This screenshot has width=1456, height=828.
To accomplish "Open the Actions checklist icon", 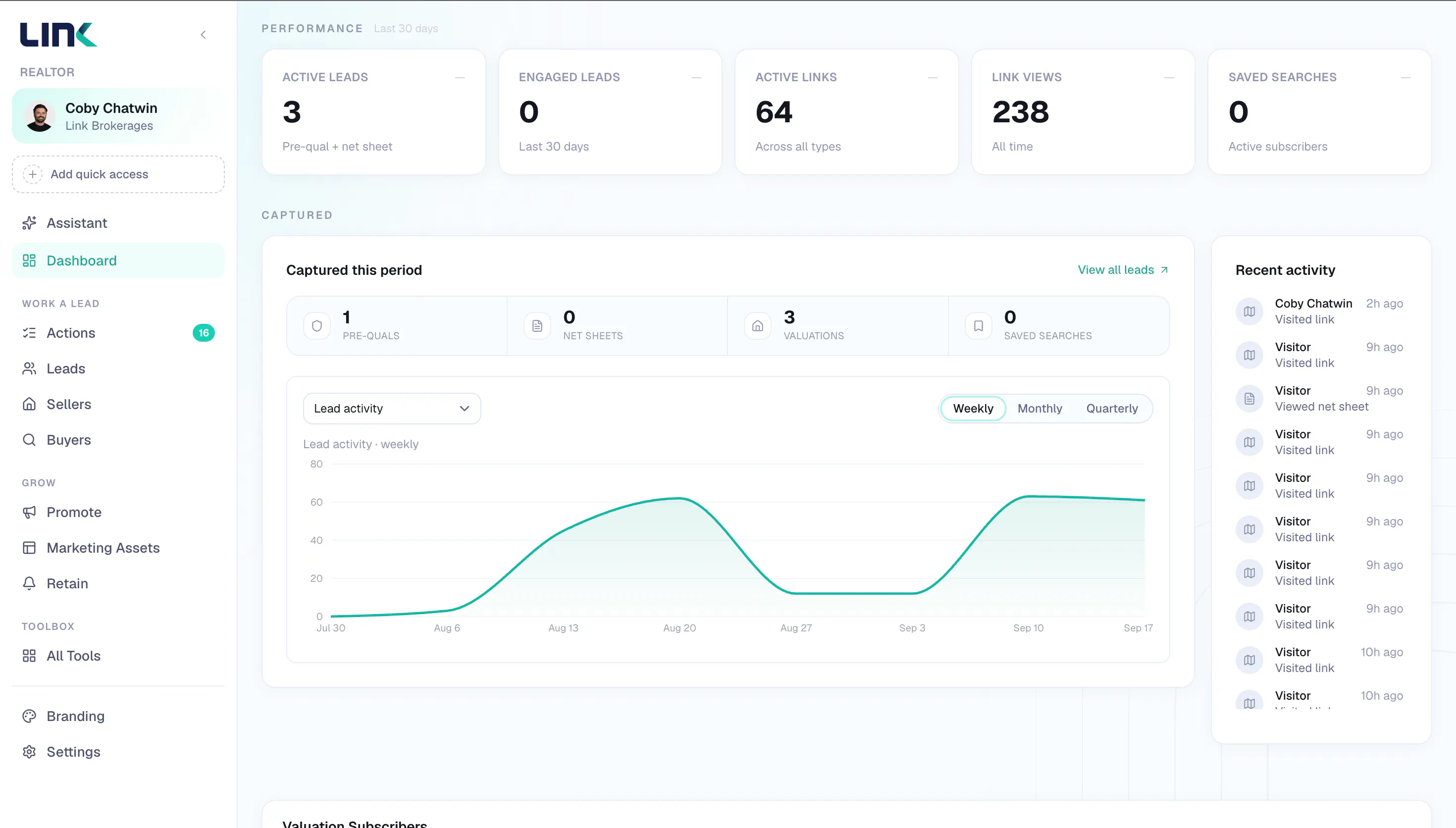I will [29, 333].
